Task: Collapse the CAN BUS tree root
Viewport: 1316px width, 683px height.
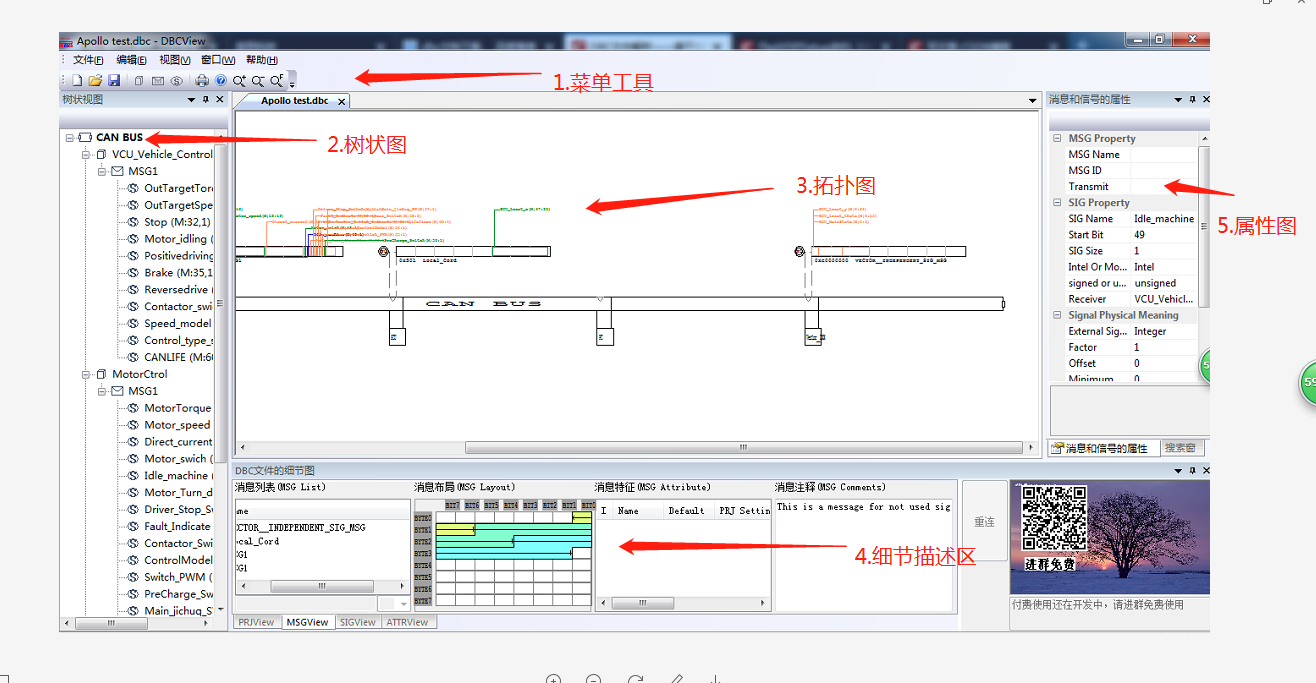Action: tap(69, 137)
